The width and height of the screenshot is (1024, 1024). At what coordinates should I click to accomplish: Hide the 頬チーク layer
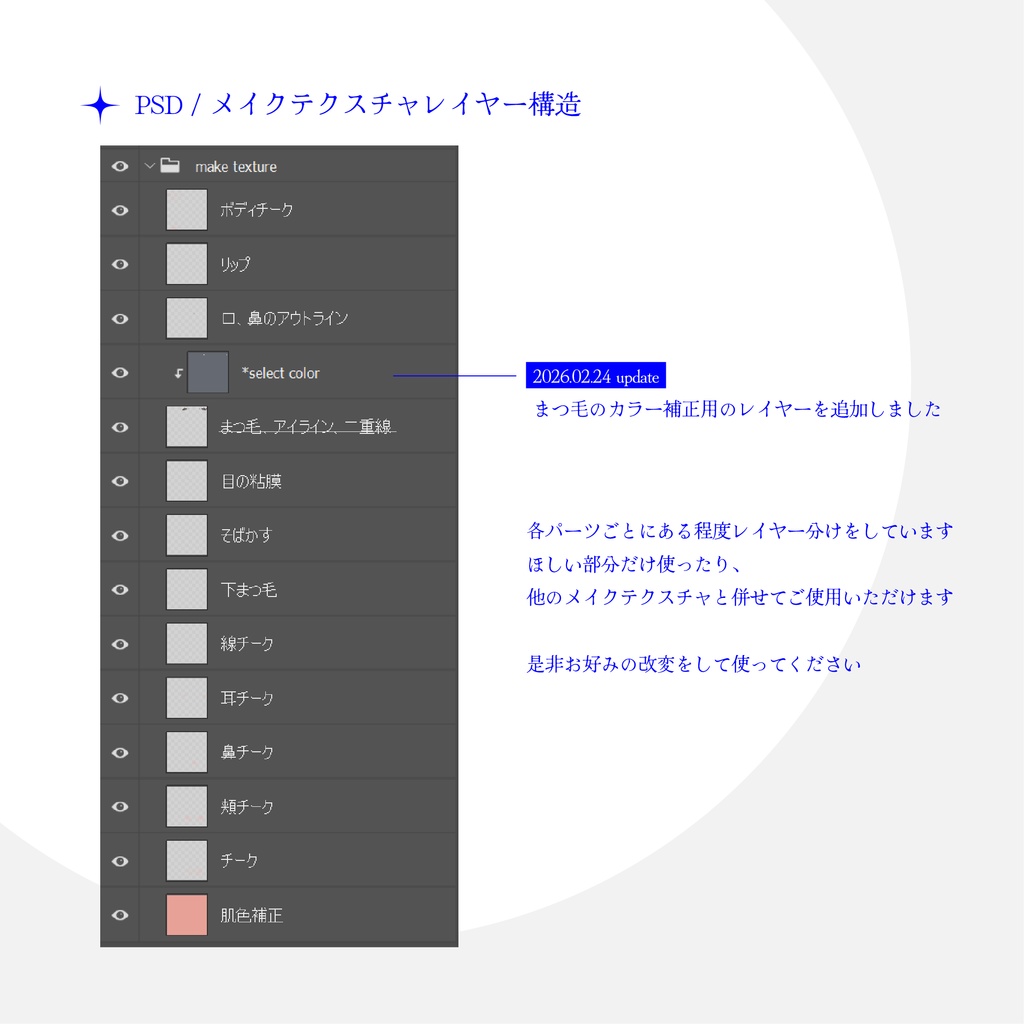click(x=120, y=807)
